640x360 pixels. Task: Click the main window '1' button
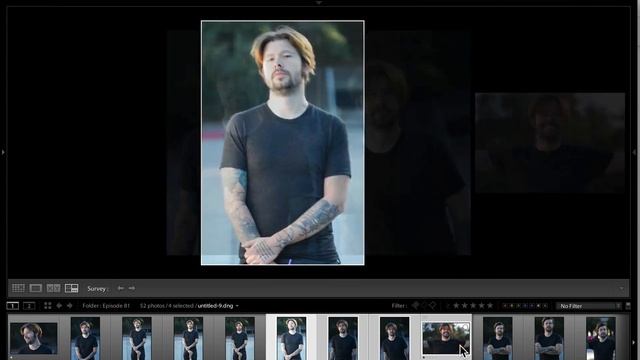point(13,306)
